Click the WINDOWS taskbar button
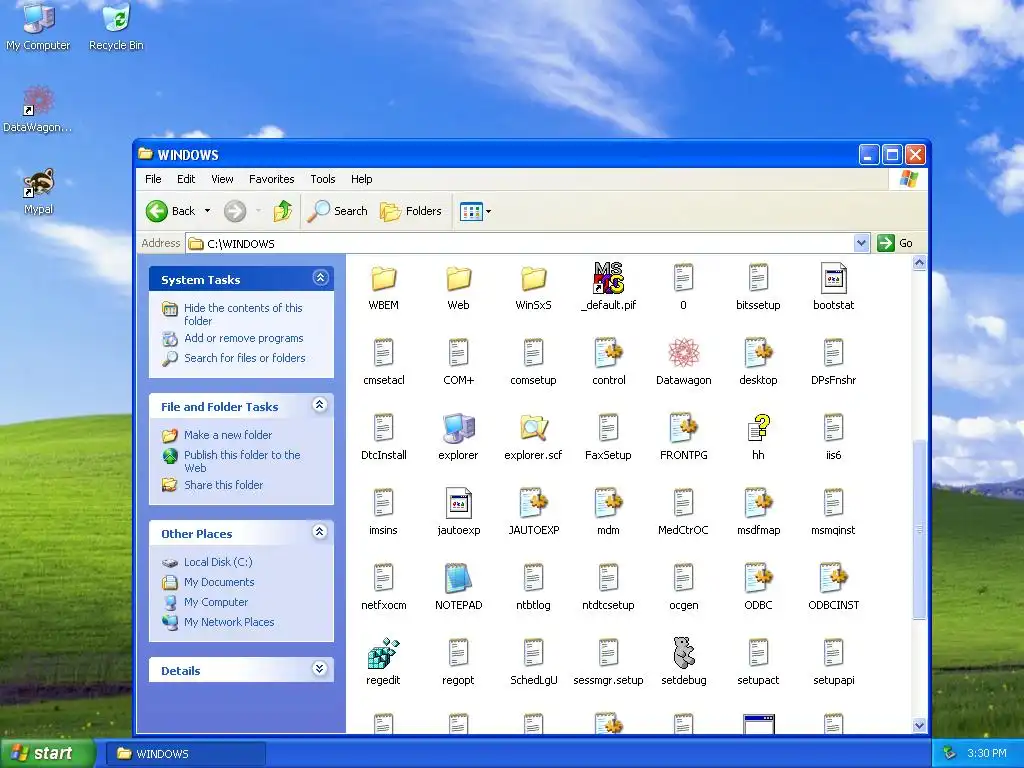1024x768 pixels. (185, 754)
